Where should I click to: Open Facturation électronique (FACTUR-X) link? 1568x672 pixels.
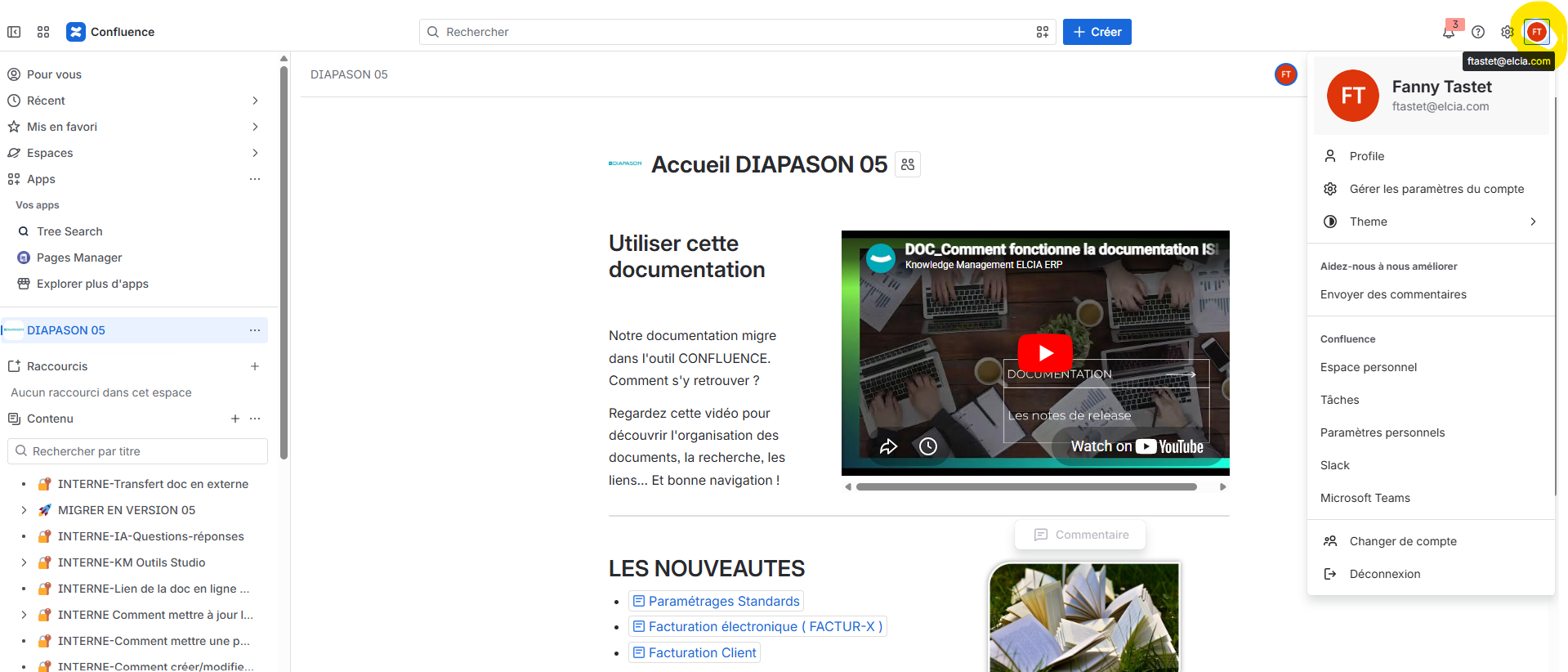[x=757, y=626]
